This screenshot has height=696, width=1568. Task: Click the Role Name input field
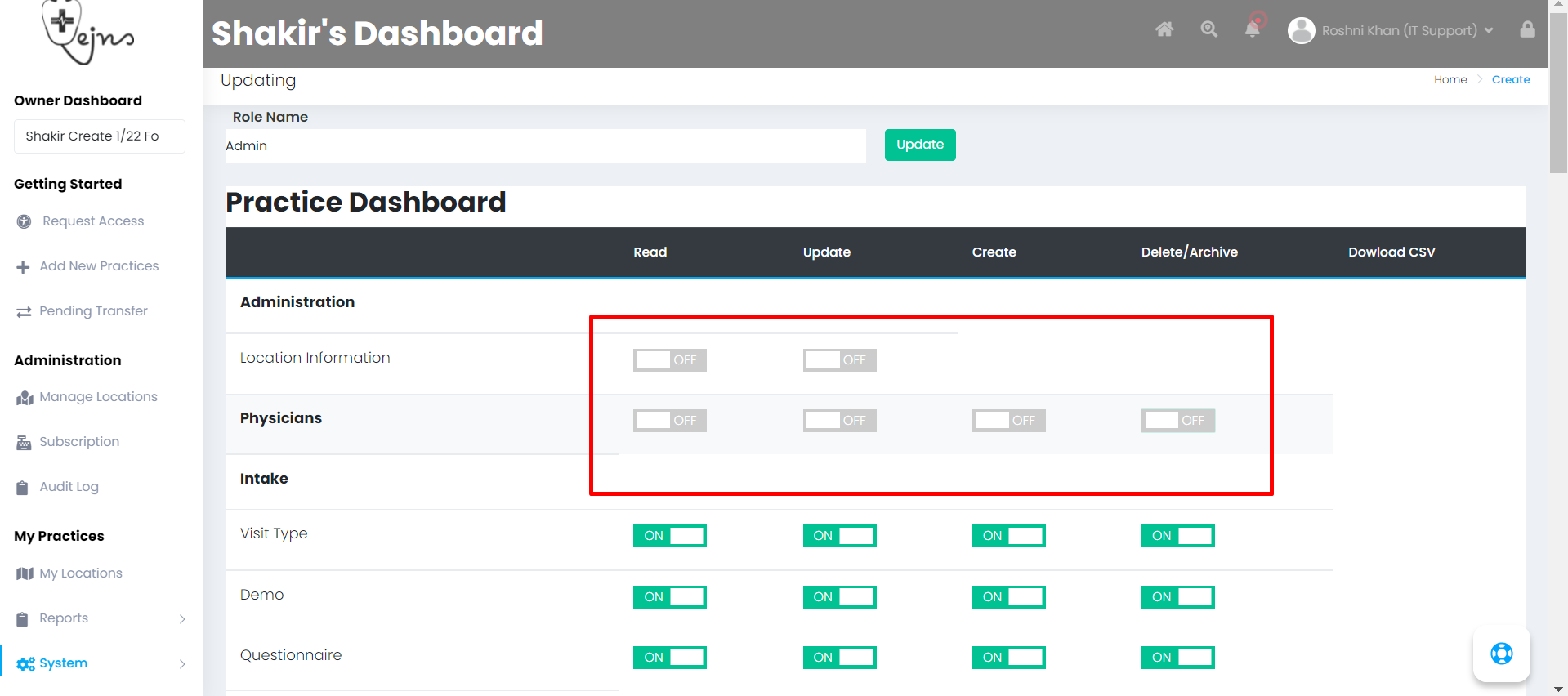(x=545, y=146)
